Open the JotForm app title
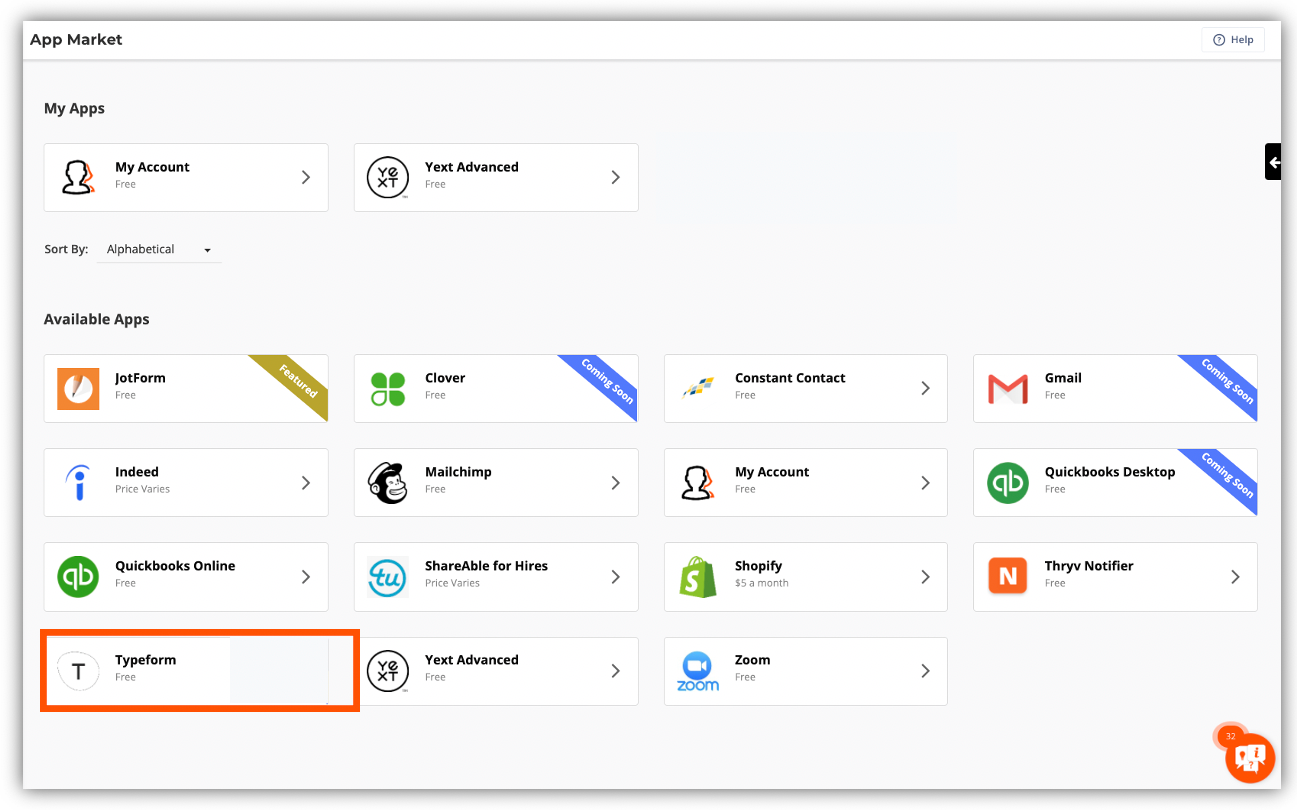 (x=140, y=378)
